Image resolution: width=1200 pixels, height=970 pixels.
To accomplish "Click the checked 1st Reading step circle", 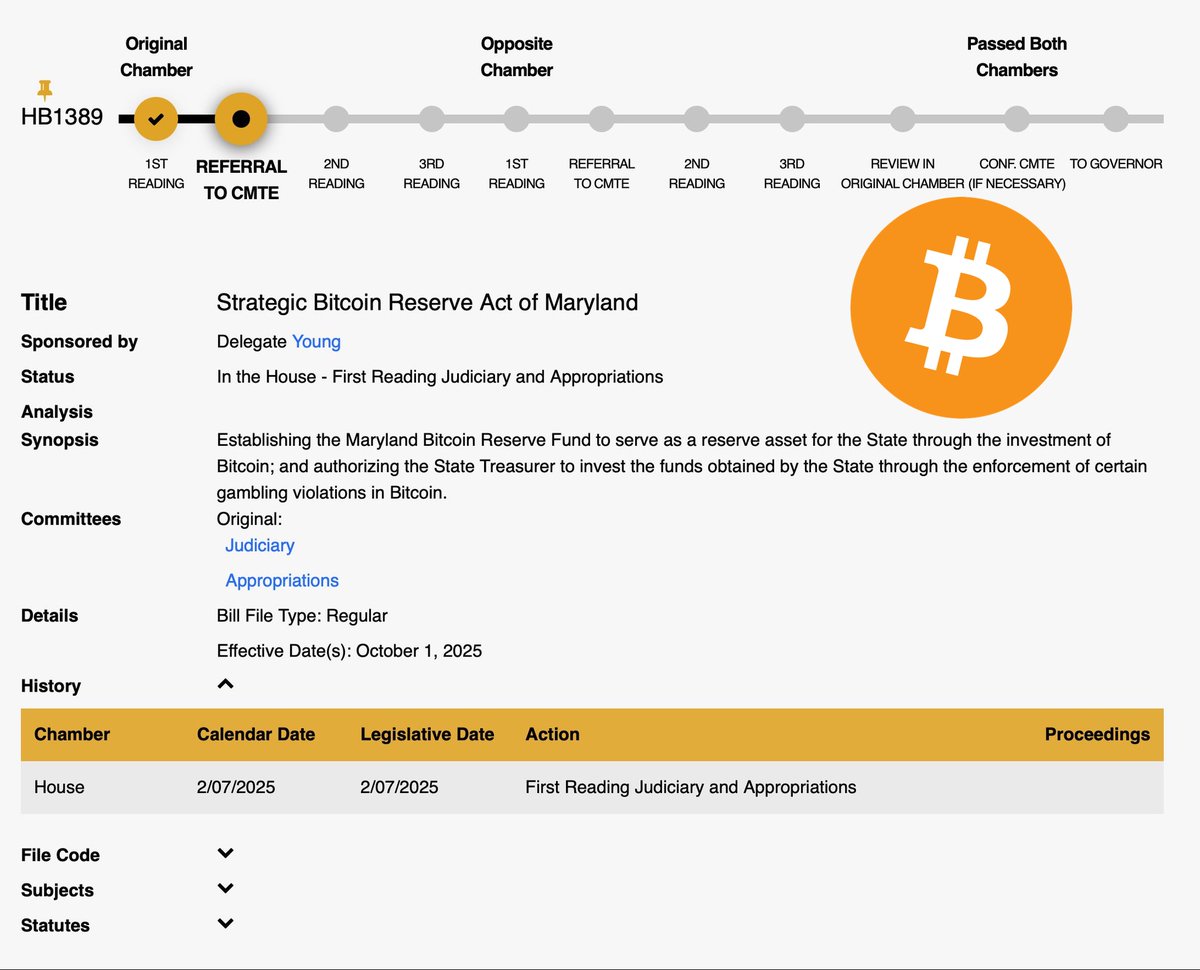I will pyautogui.click(x=156, y=119).
